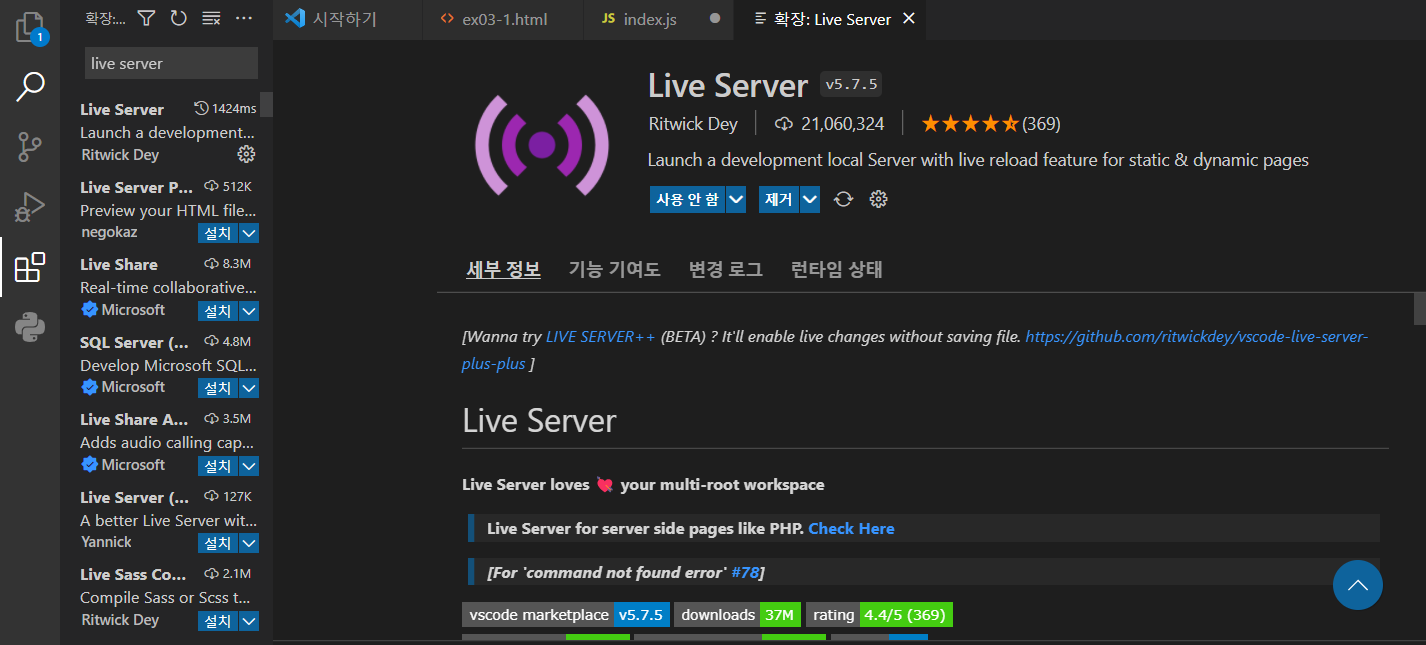
Task: Open install dropdown for SQL Server
Action: click(x=249, y=388)
